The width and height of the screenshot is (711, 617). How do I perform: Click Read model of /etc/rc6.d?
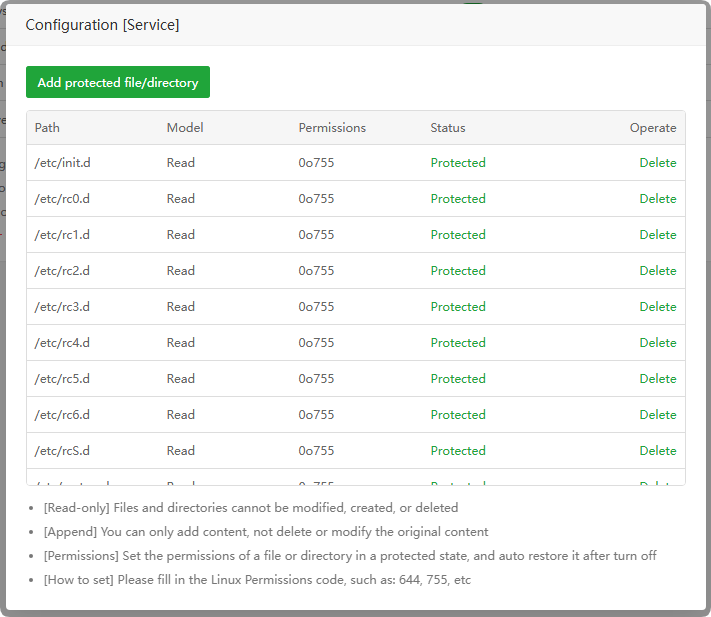181,415
